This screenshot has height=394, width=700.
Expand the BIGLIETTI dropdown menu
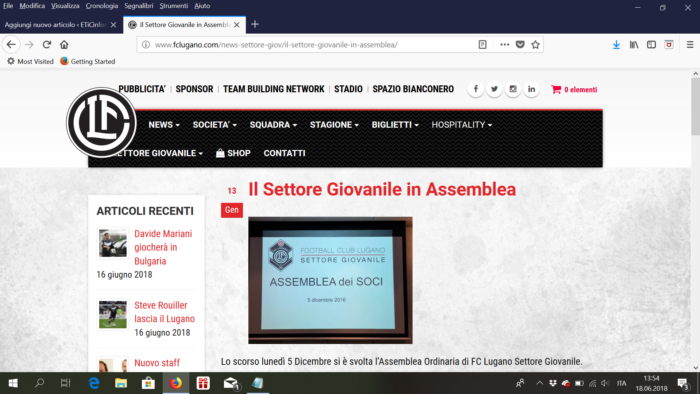[395, 125]
